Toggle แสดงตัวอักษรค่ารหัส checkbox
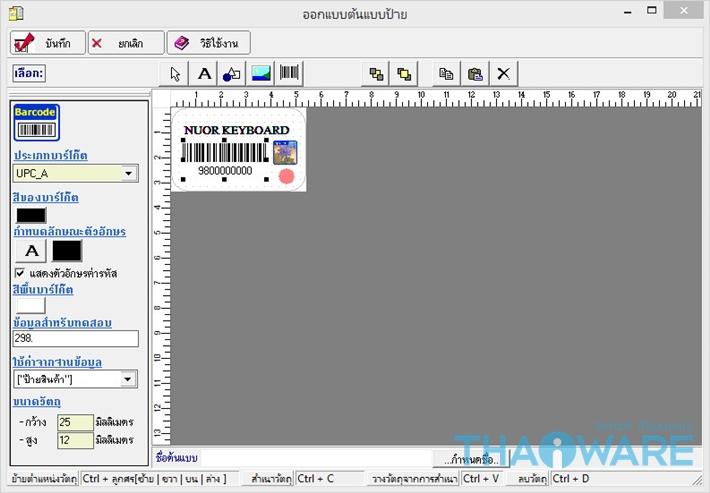This screenshot has width=710, height=493. 20,273
